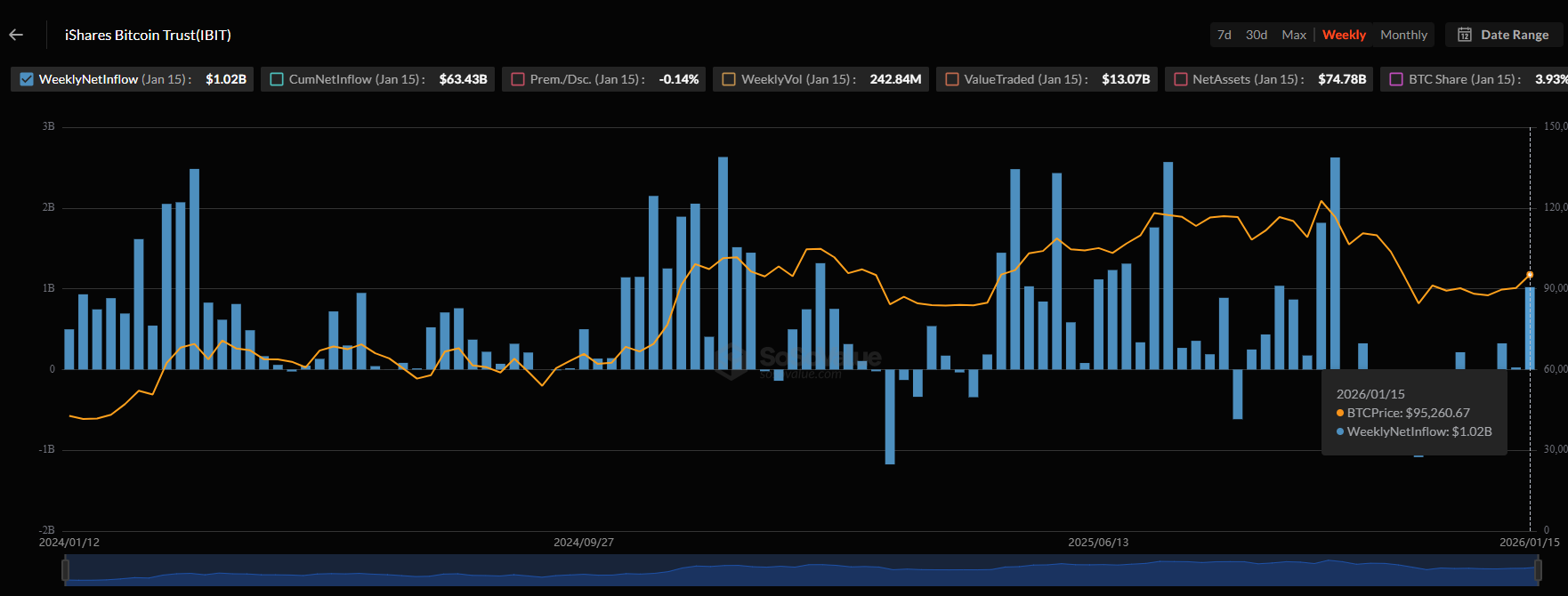This screenshot has height=596, width=1568.
Task: Select the 7d time range
Action: click(1224, 35)
